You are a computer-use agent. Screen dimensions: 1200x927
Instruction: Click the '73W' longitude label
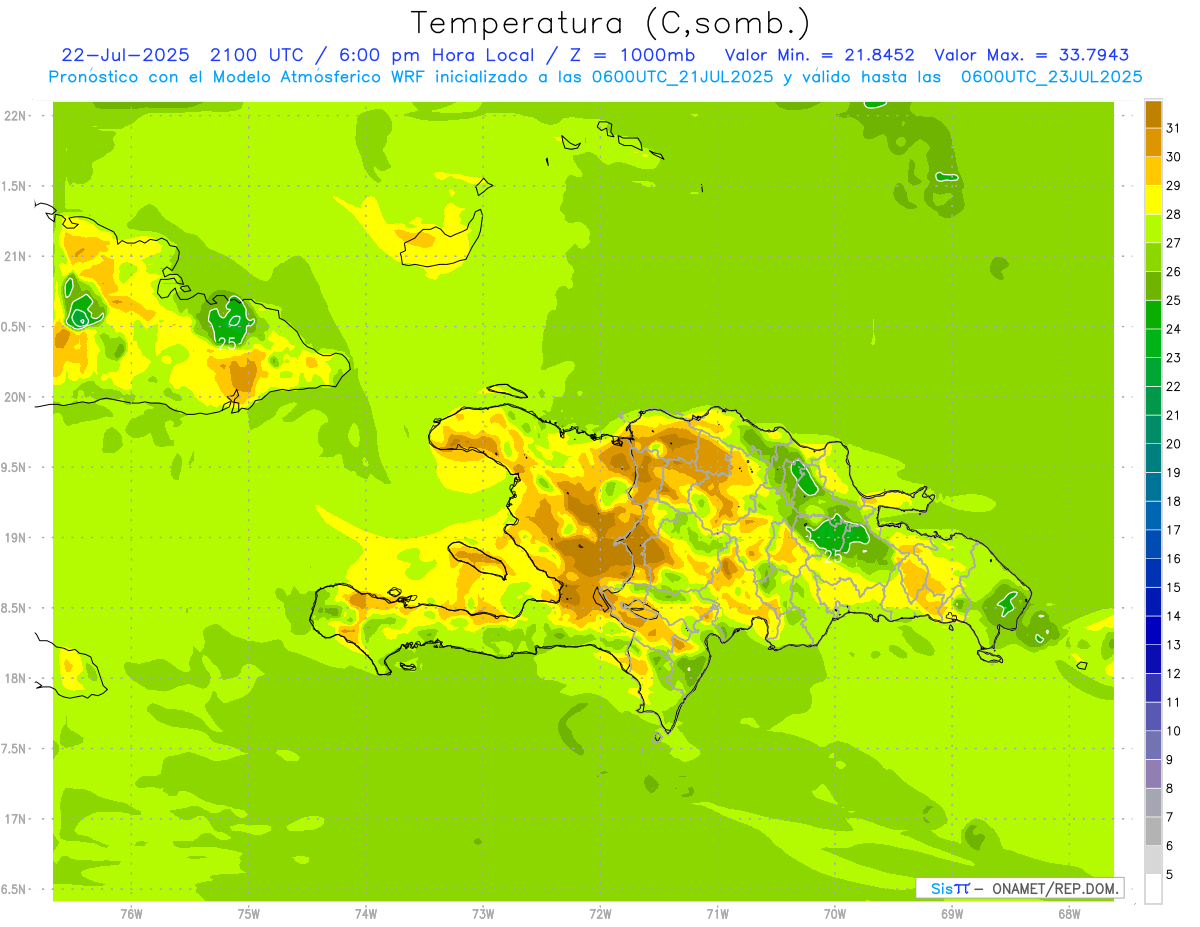click(483, 913)
